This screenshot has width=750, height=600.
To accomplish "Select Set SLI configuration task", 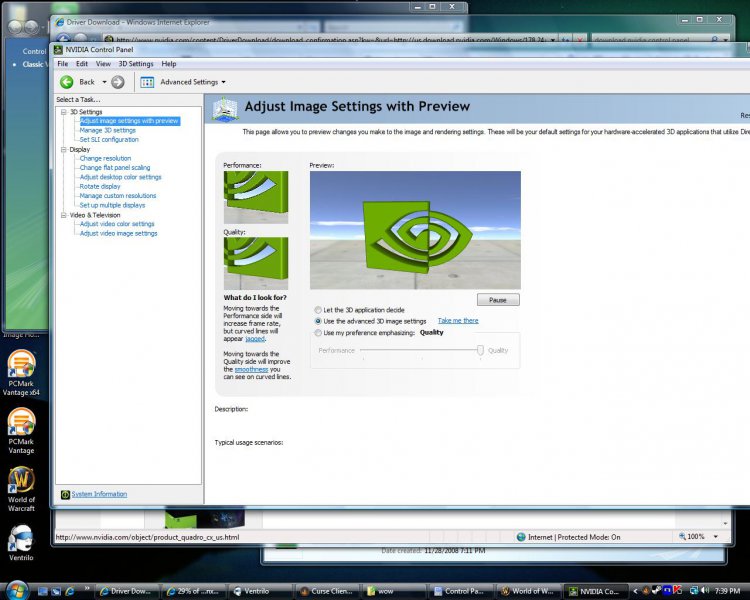I will coord(109,140).
